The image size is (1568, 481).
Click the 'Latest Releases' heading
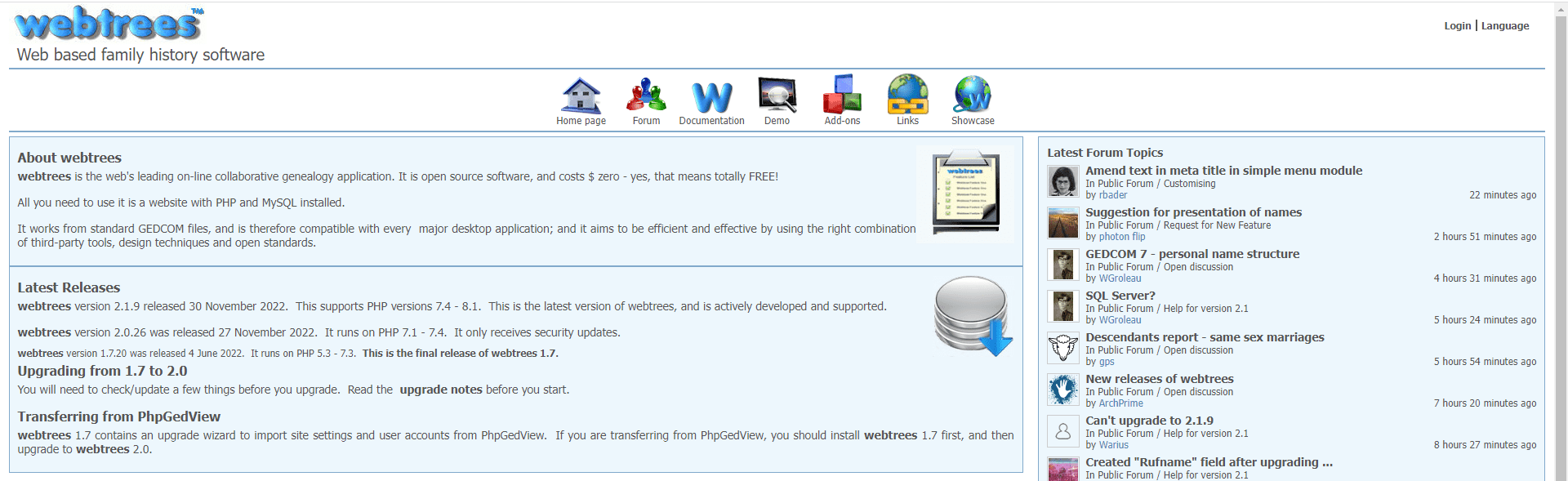coord(69,287)
